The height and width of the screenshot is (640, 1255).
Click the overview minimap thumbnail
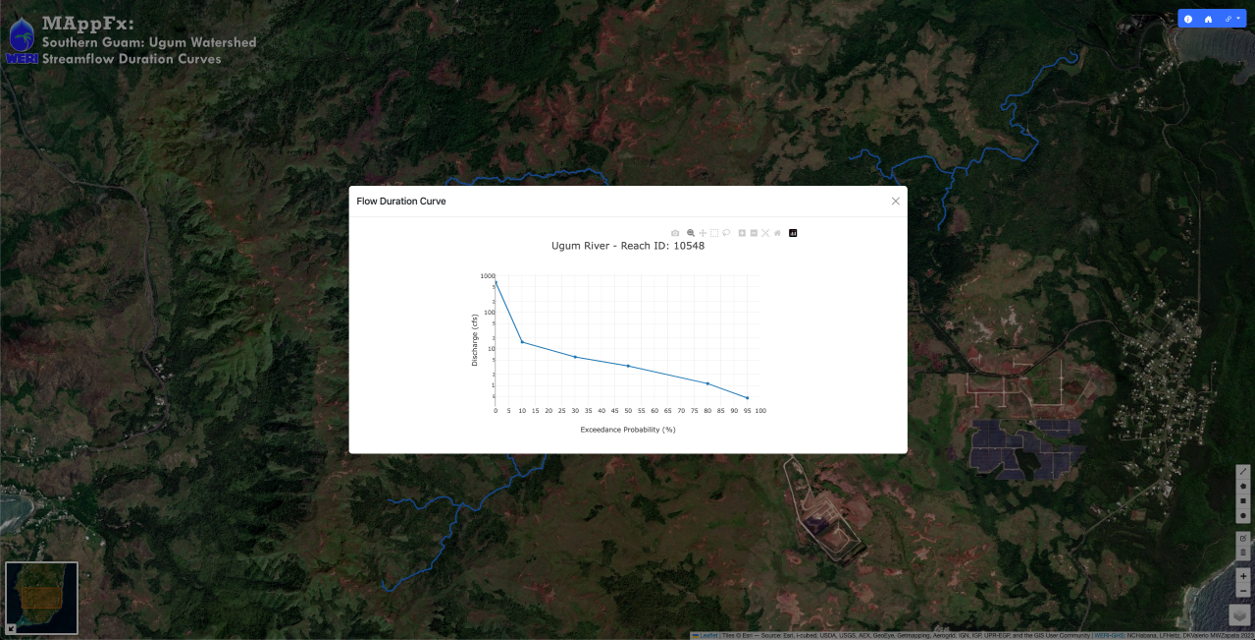[42, 598]
